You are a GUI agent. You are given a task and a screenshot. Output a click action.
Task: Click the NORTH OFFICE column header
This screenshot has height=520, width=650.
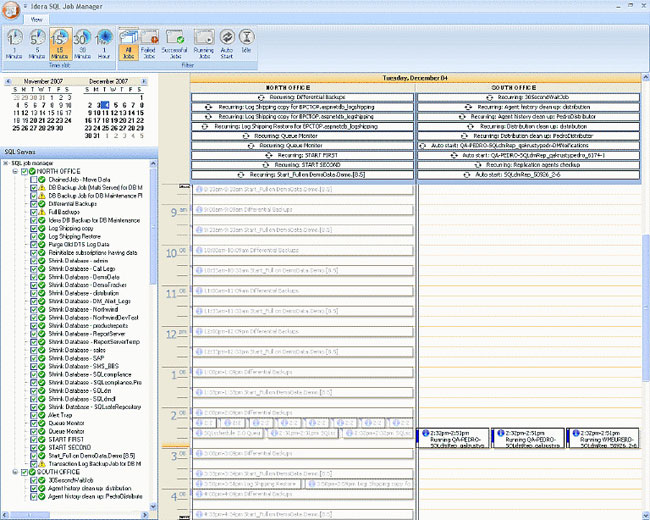(x=303, y=87)
